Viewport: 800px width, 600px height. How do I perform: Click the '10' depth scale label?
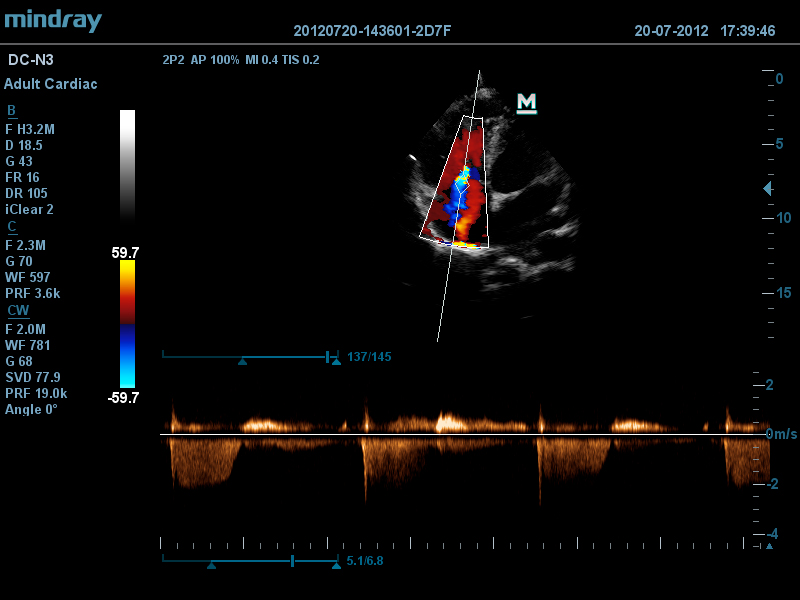[x=783, y=218]
